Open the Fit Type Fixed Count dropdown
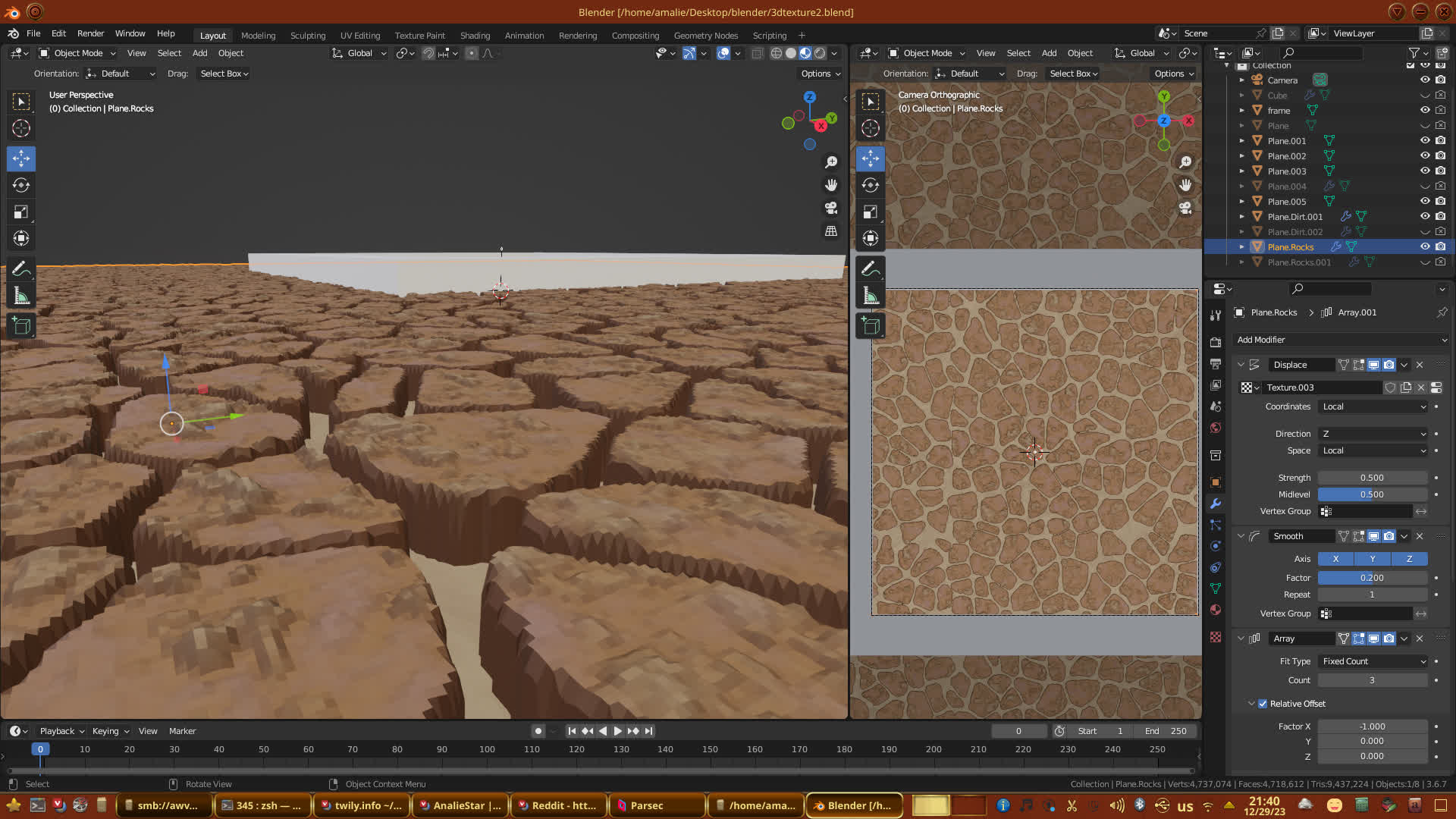This screenshot has width=1456, height=819. 1373,661
